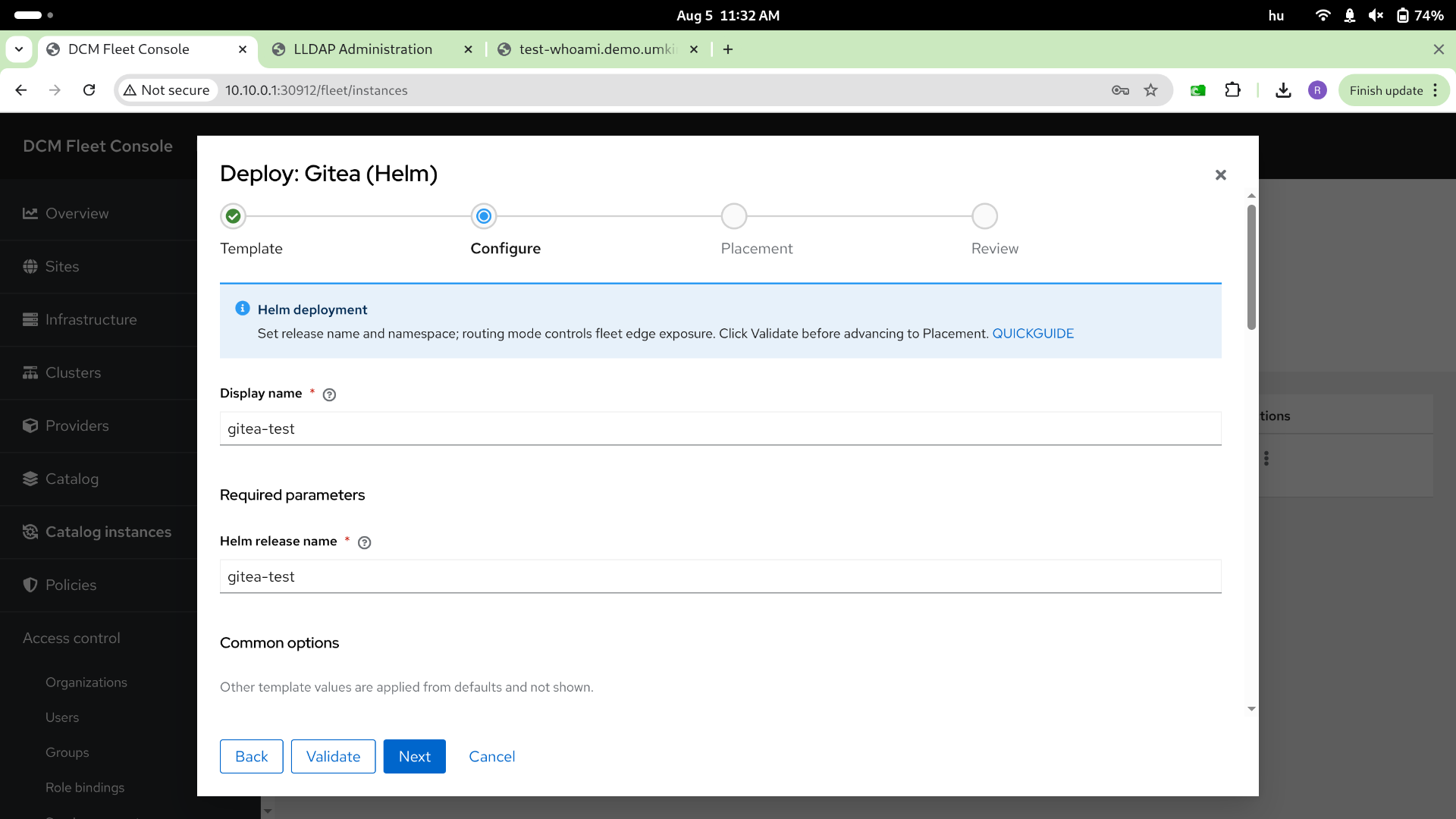Open Role bindings under Access control
Viewport: 1456px width, 819px height.
coord(85,787)
